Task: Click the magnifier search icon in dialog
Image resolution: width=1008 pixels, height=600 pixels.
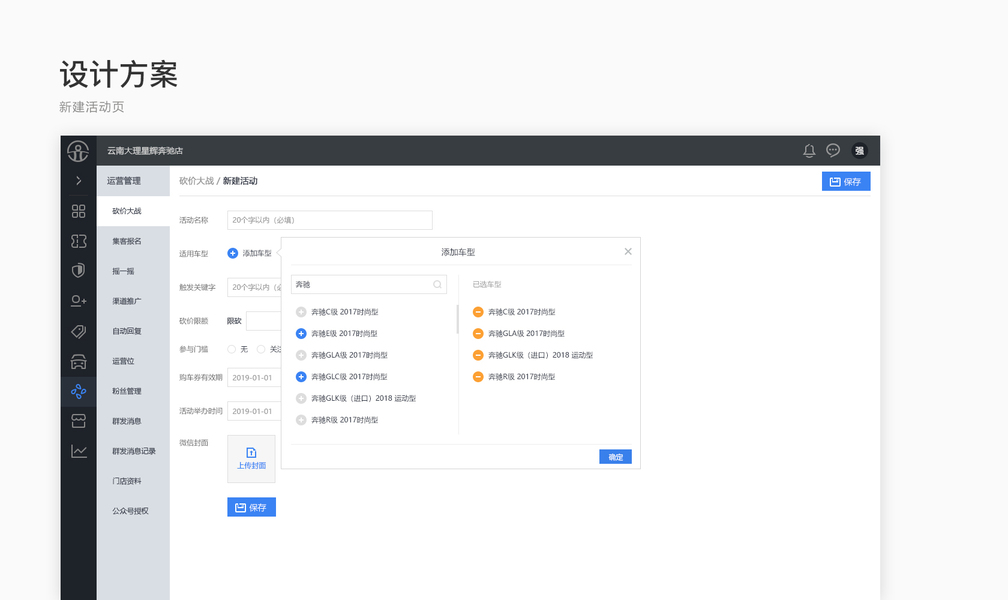Action: (x=437, y=284)
